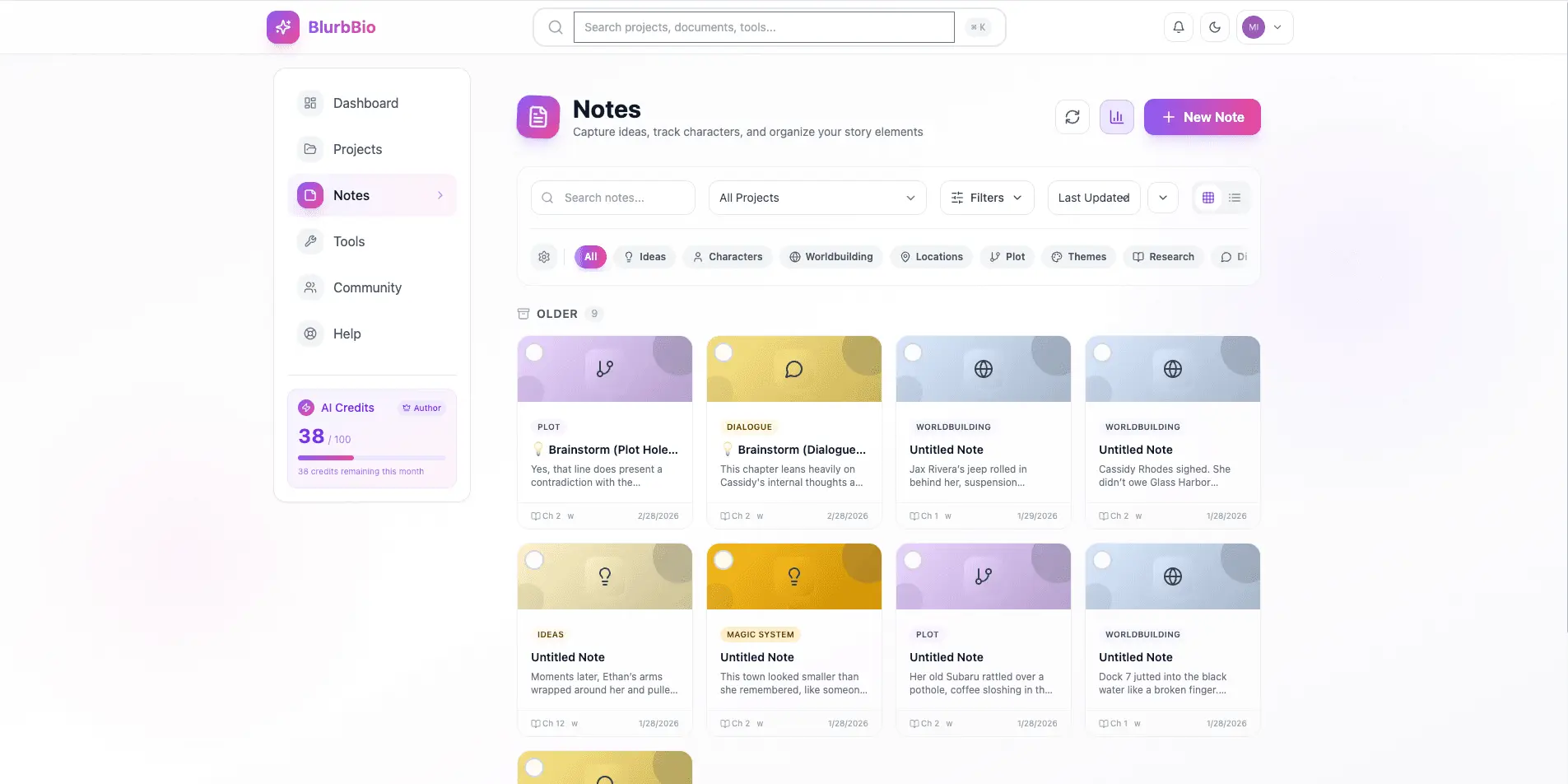Select the Cassidy Rhodes note checkbox
The image size is (1568, 784).
(1102, 352)
